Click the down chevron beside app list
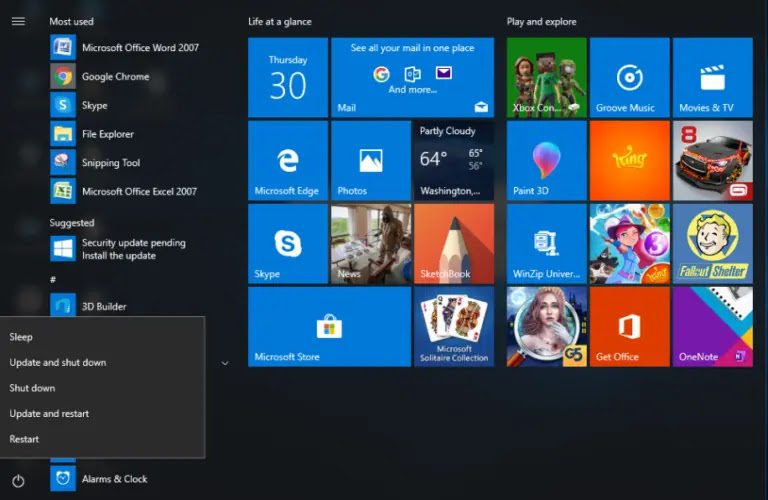This screenshot has height=500, width=768. point(225,363)
